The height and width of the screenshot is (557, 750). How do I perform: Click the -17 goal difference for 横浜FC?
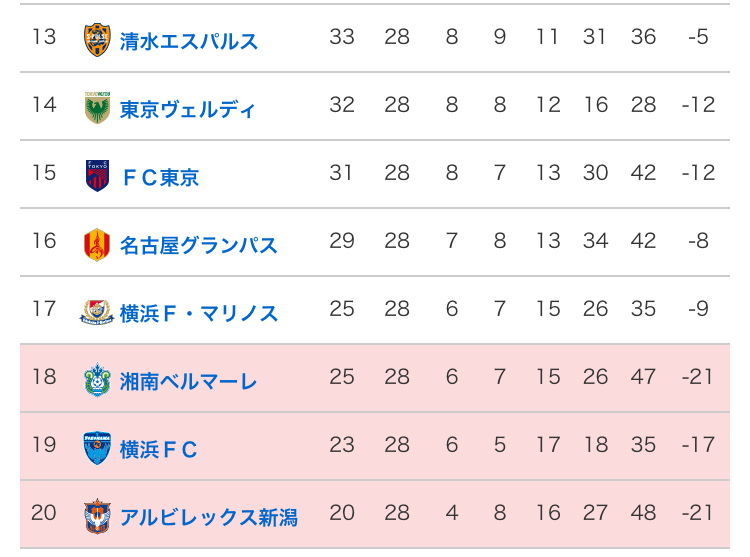[698, 445]
